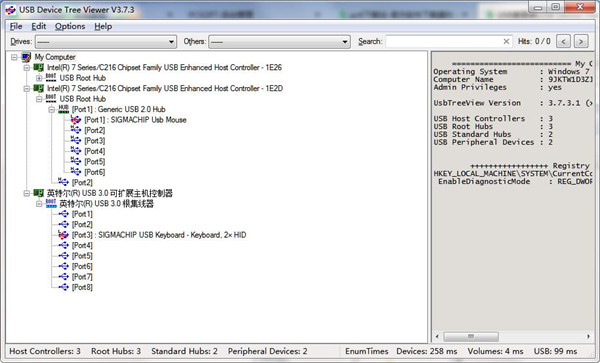The image size is (600, 363).
Task: Open the File menu
Action: point(16,26)
